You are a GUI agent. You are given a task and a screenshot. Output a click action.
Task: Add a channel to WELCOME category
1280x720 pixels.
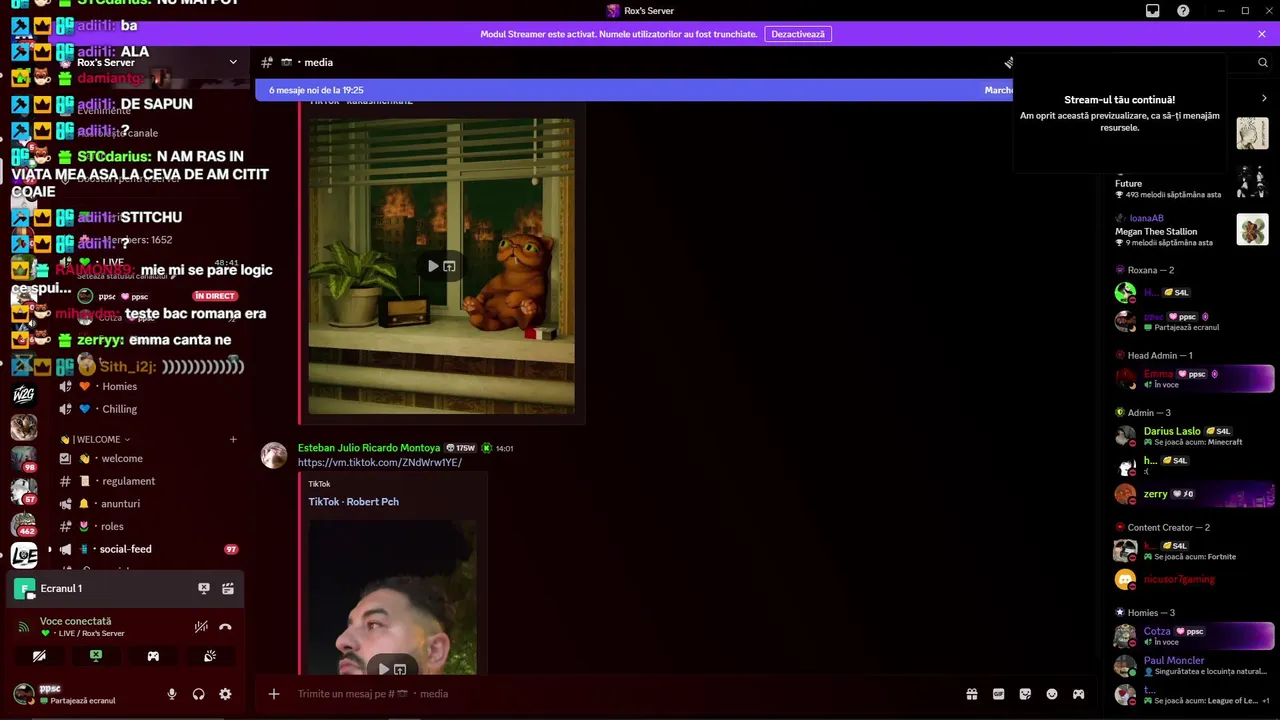pos(233,439)
